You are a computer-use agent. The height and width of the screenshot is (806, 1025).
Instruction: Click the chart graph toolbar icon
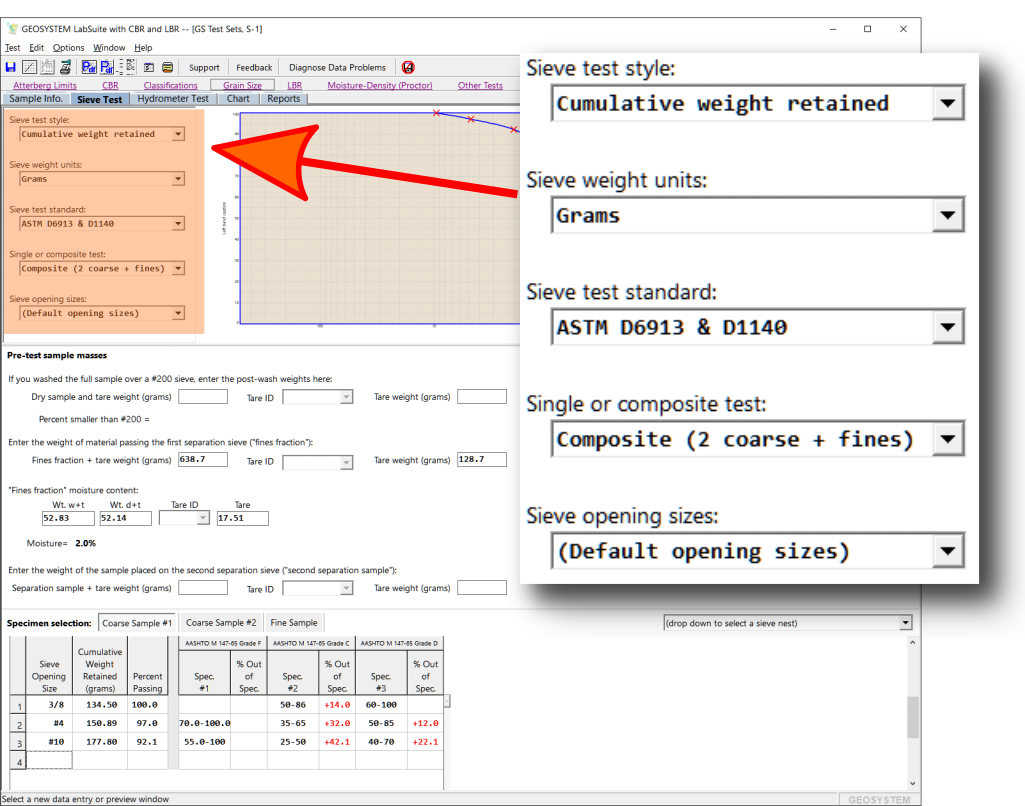click(29, 67)
